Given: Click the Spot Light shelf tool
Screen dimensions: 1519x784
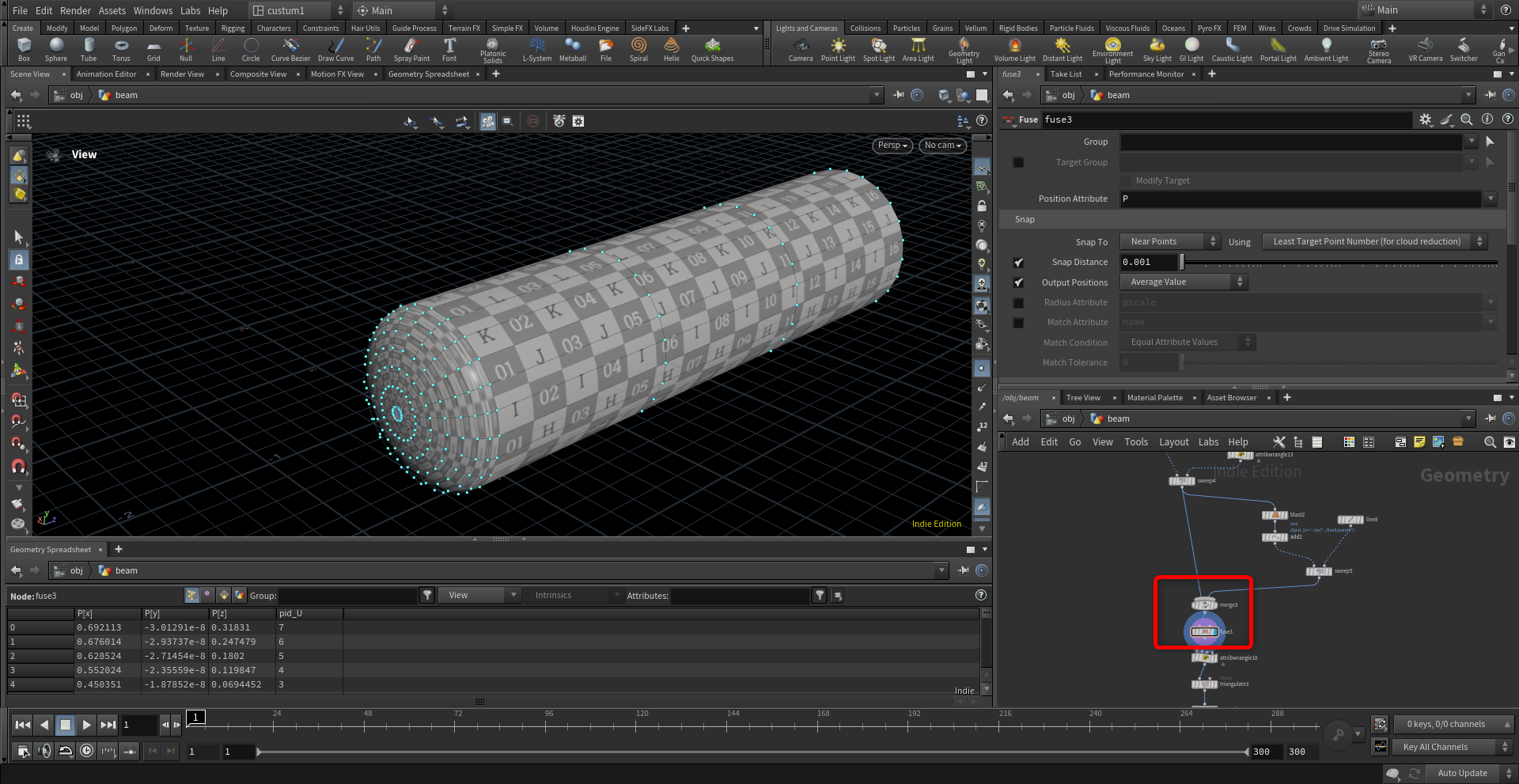Looking at the screenshot, I should tap(878, 49).
